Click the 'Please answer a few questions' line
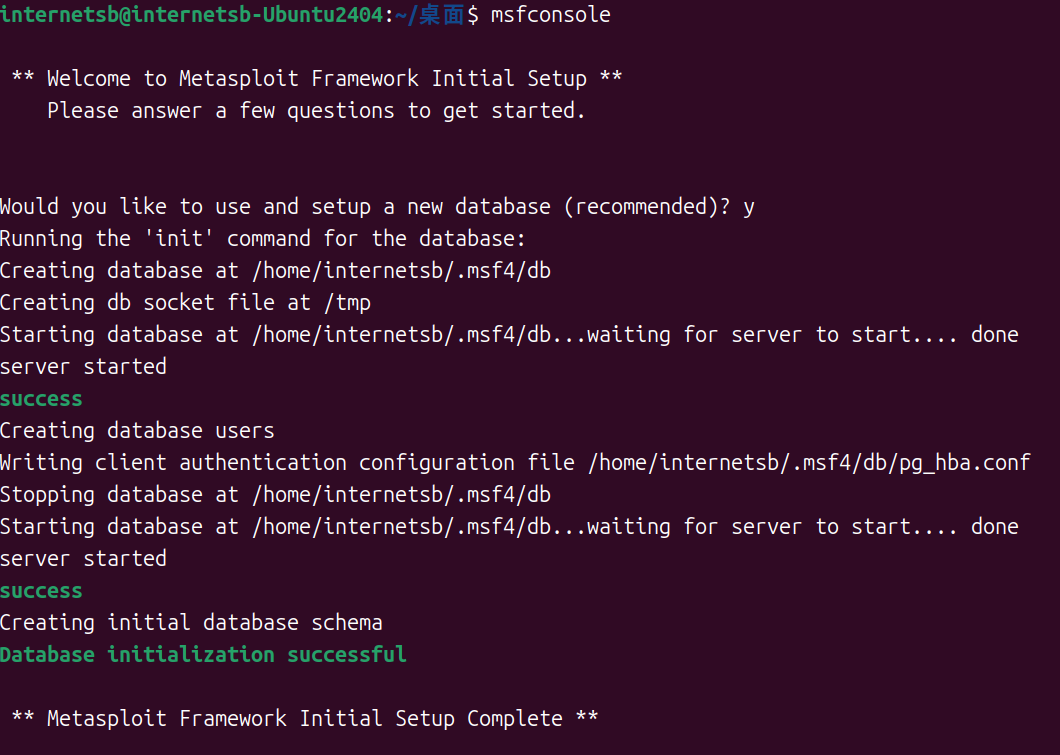The image size is (1060, 755). point(316,111)
